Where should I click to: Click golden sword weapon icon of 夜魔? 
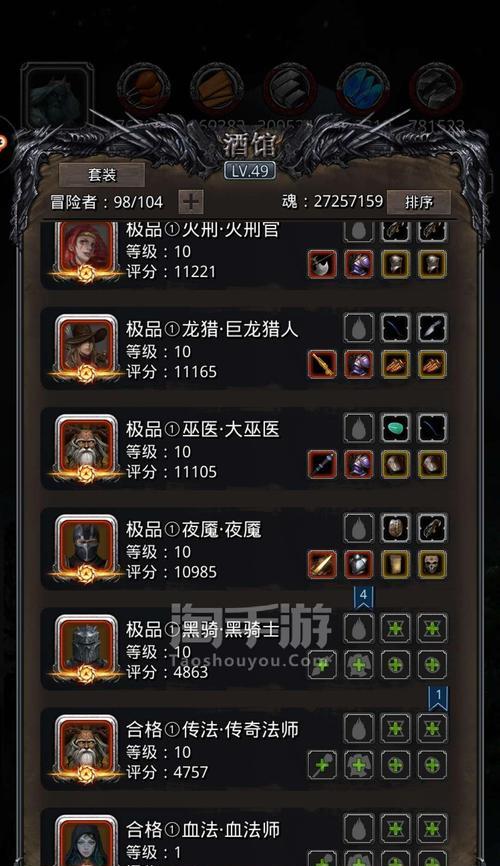click(322, 564)
